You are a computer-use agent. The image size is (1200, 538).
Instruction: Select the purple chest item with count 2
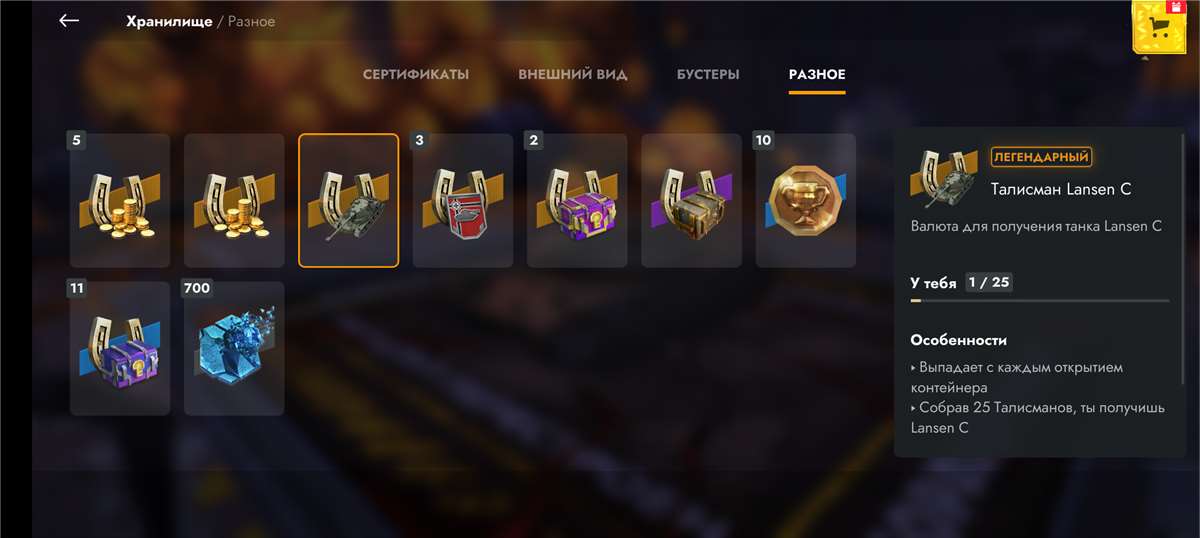pyautogui.click(x=577, y=201)
